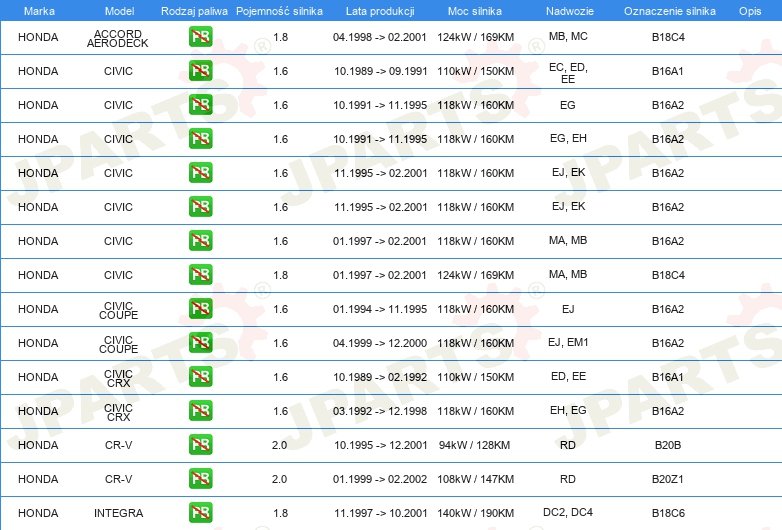782x530 pixels.
Task: Select the ED, EE body cell
Action: 568,376
